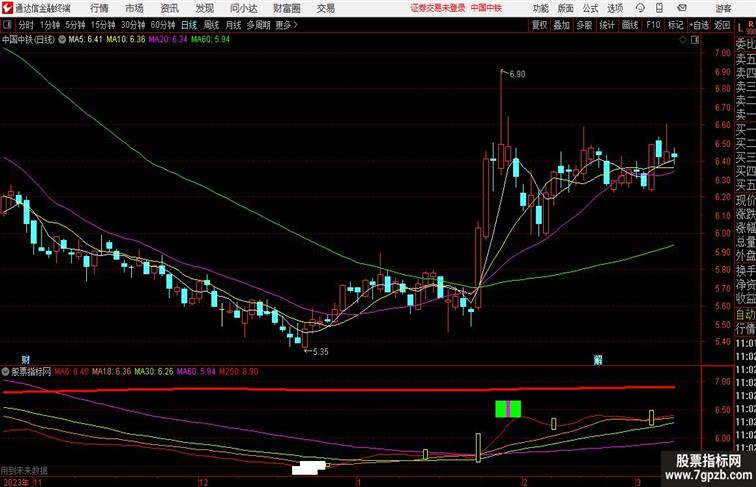Click the red R indicator icon
Viewport: 756px width, 487px height.
(x=751, y=23)
